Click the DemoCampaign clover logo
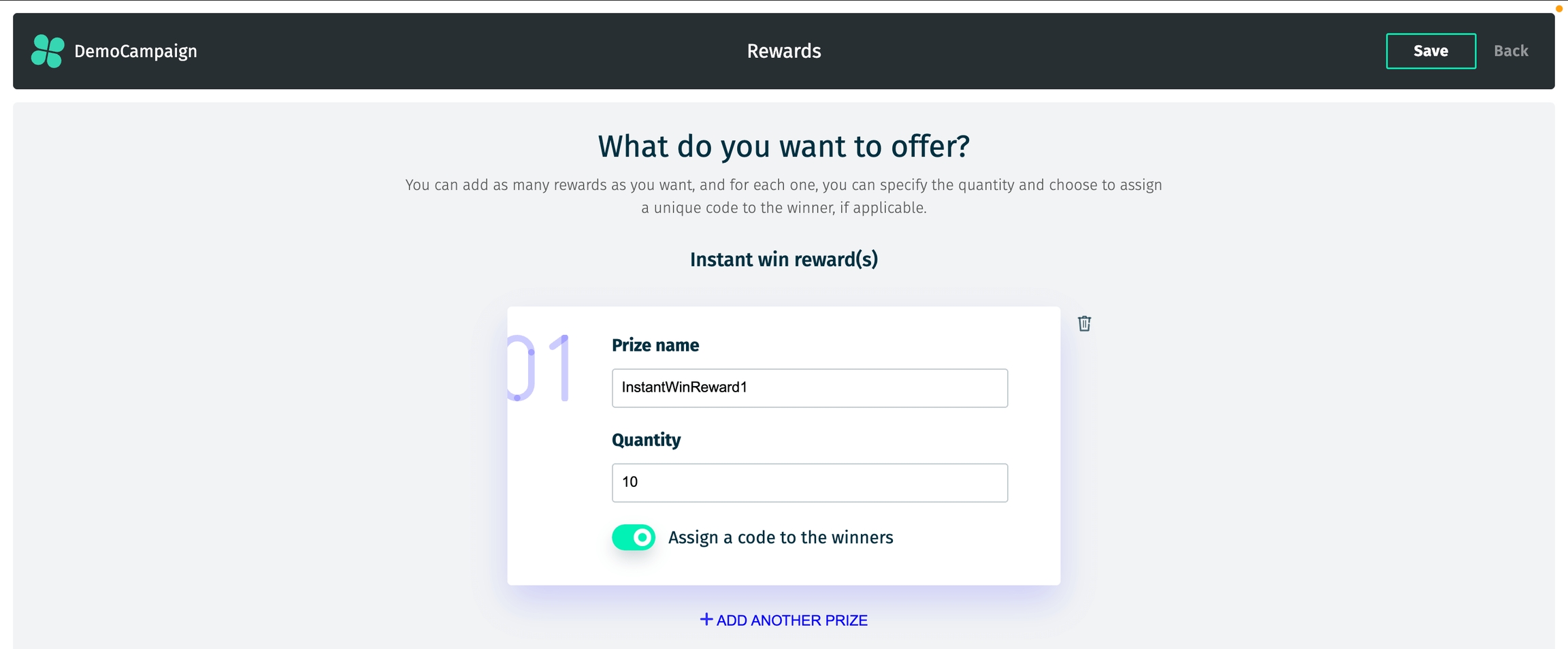This screenshot has height=649, width=1568. coord(48,51)
